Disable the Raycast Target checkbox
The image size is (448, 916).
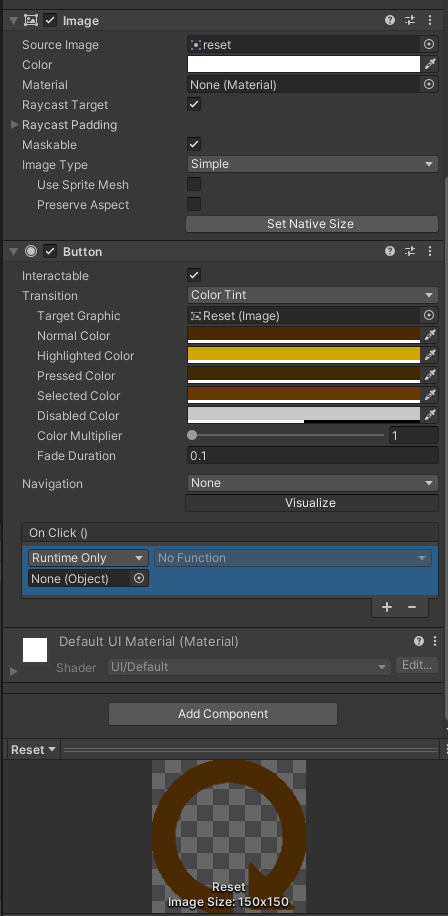194,105
